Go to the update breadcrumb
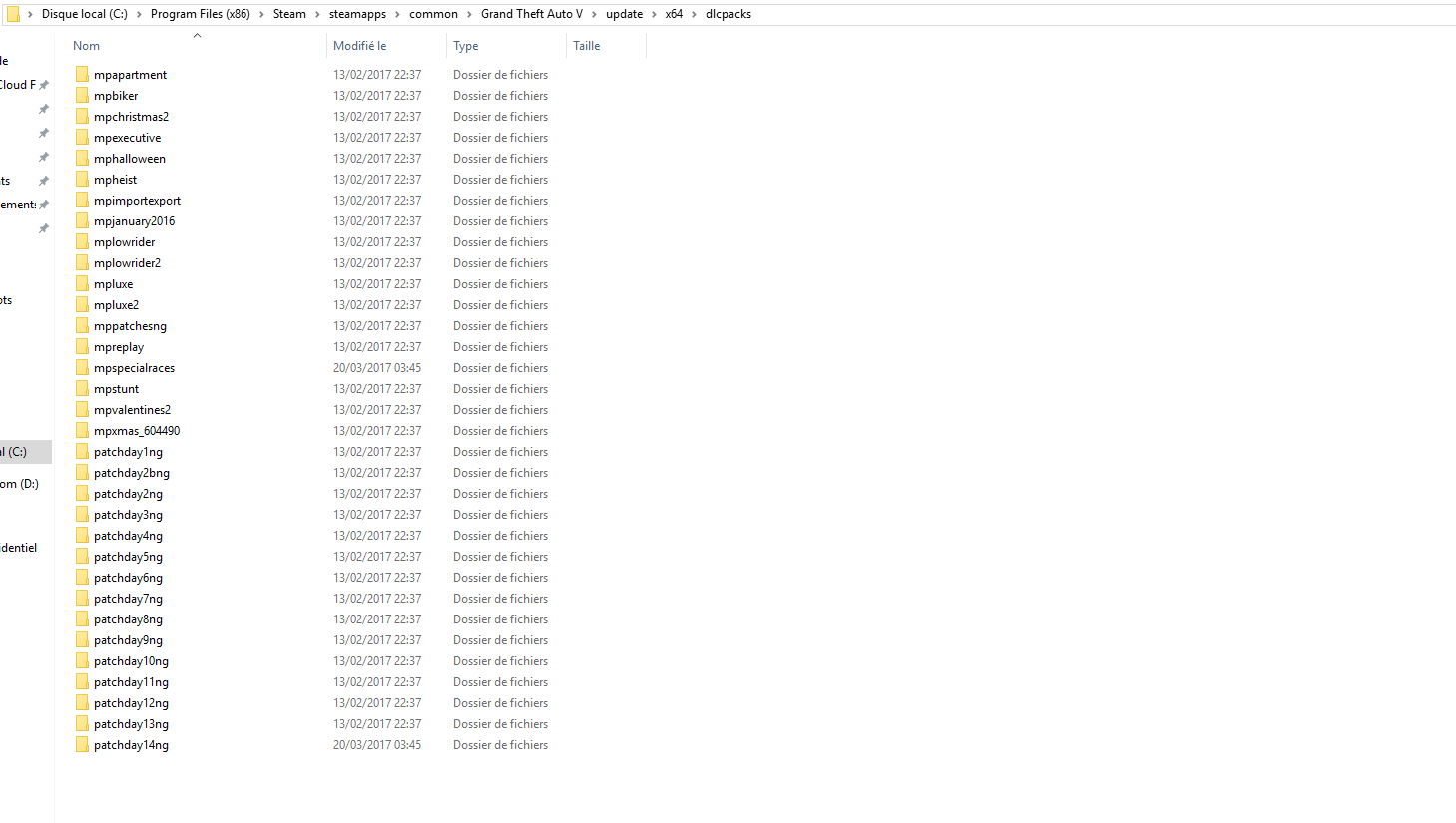 click(x=625, y=14)
